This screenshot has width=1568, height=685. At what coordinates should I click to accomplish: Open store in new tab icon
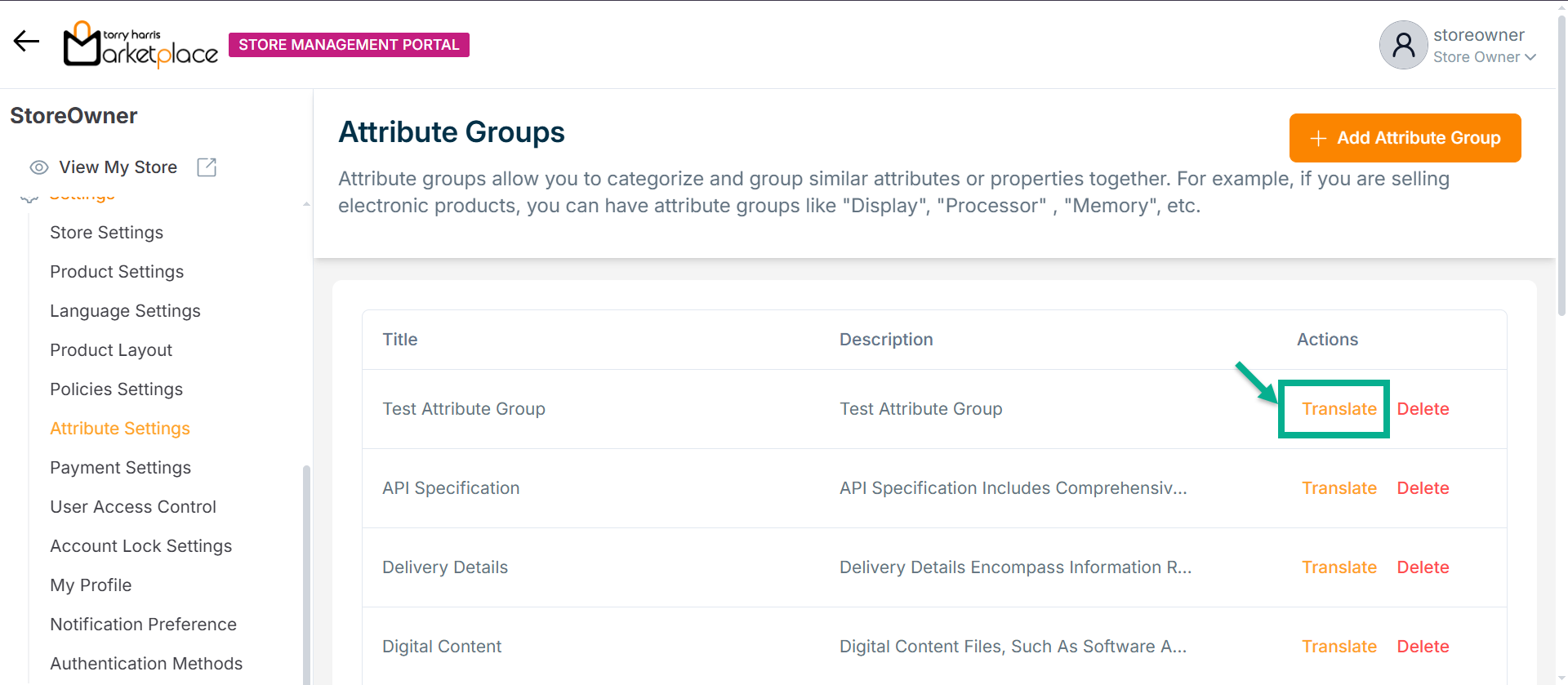tap(207, 167)
